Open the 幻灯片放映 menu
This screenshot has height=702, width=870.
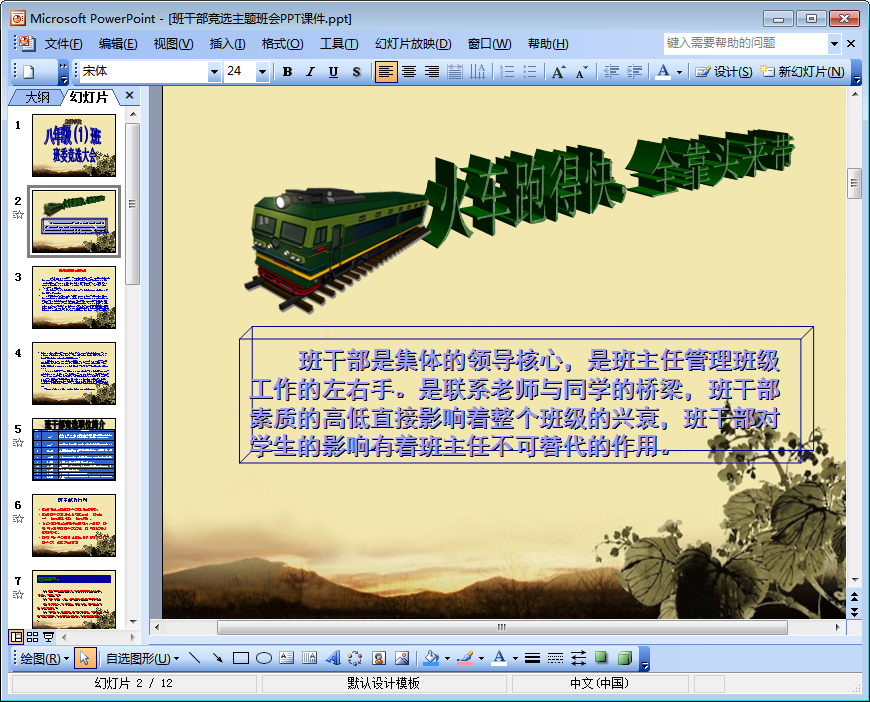tap(413, 44)
